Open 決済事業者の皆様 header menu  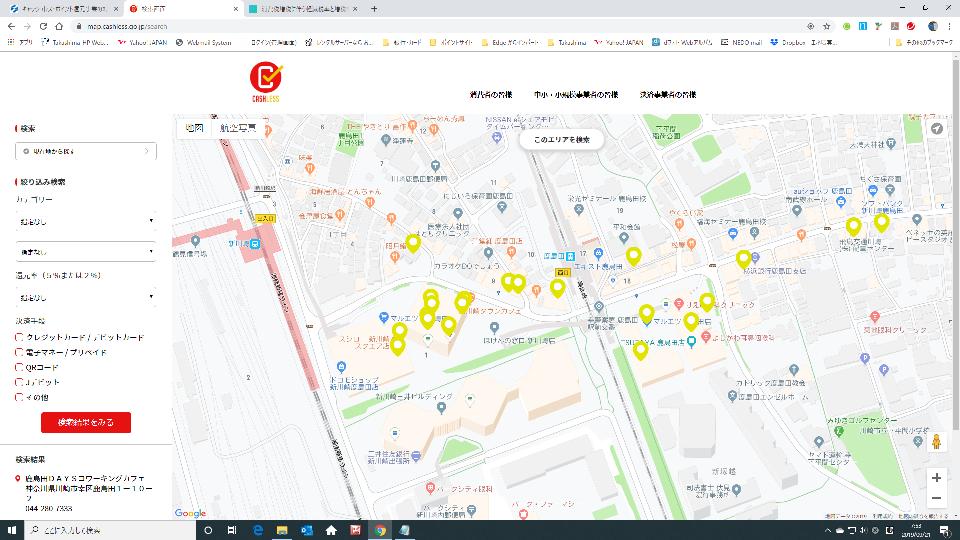tap(668, 95)
